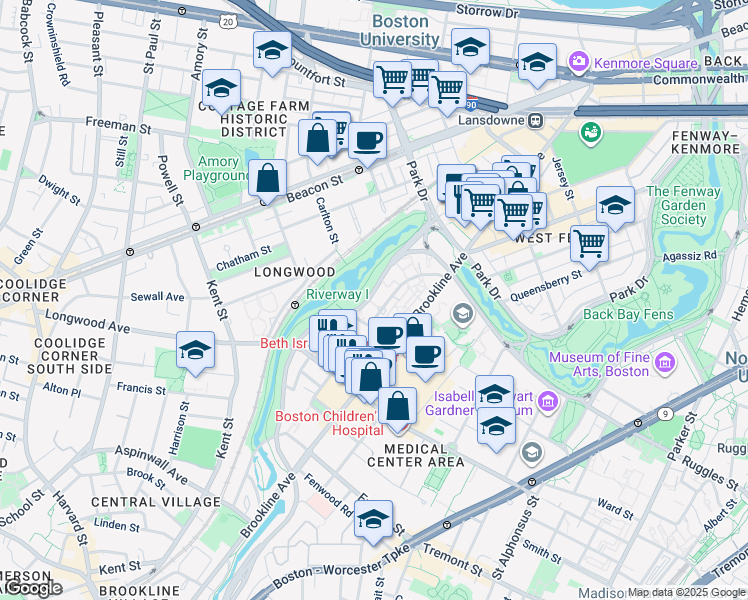Select the Amory Playground label
This screenshot has height=600, width=748.
[218, 168]
